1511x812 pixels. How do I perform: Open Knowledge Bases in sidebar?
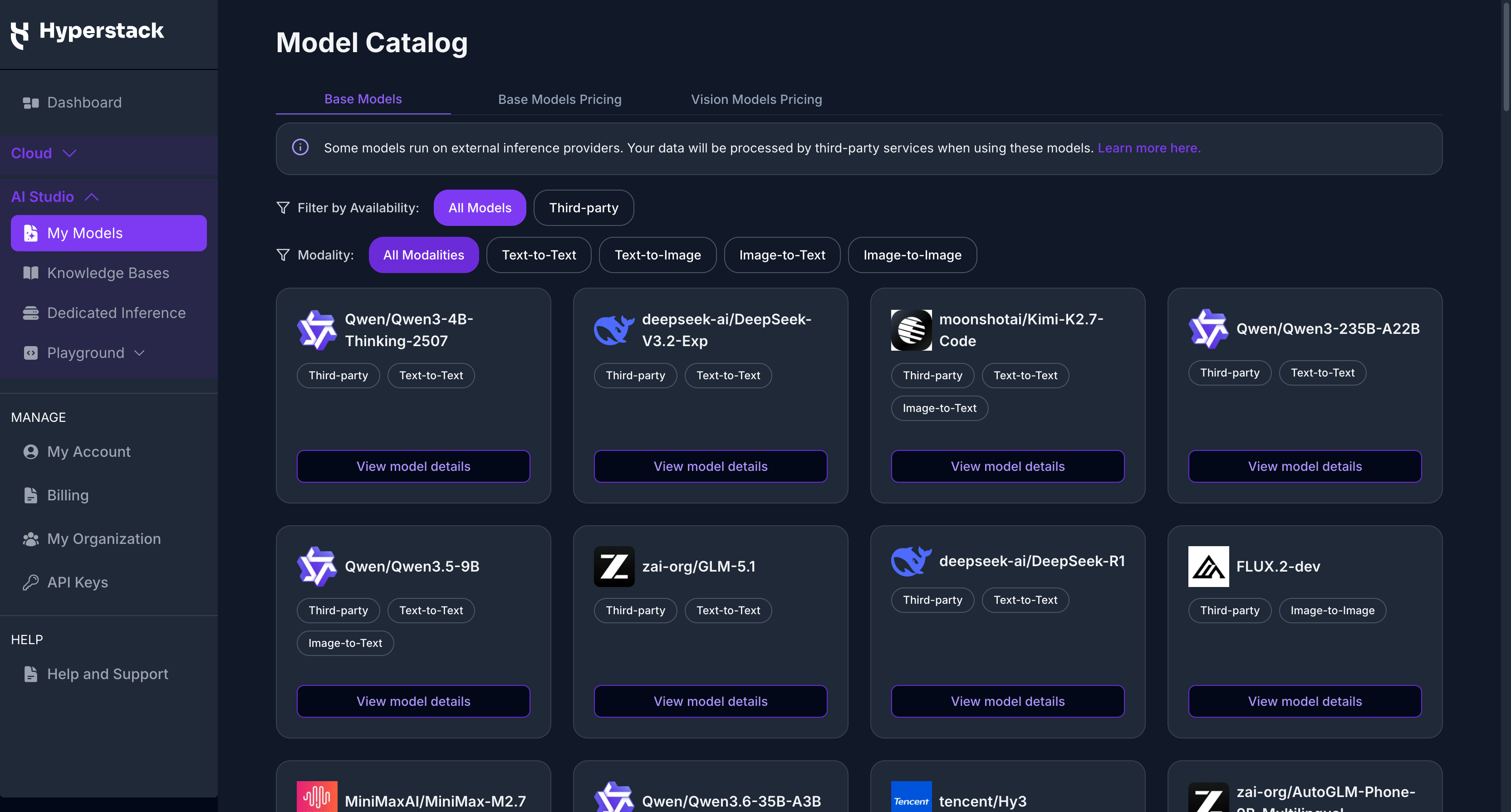108,273
